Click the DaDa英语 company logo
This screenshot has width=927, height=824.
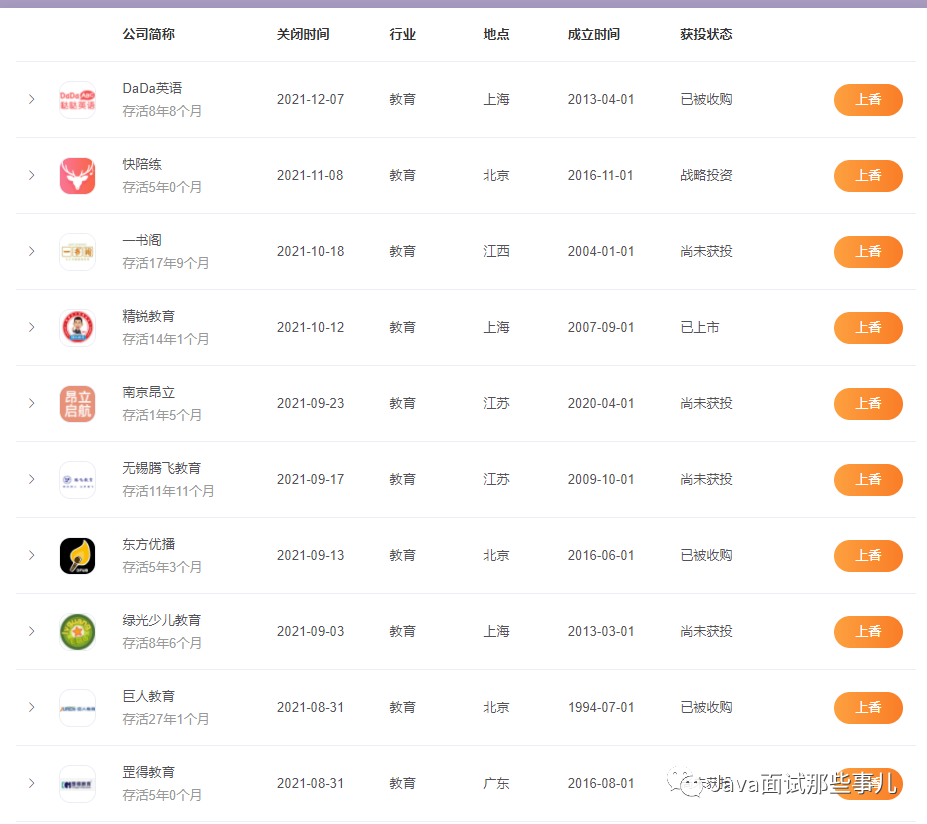(x=77, y=100)
